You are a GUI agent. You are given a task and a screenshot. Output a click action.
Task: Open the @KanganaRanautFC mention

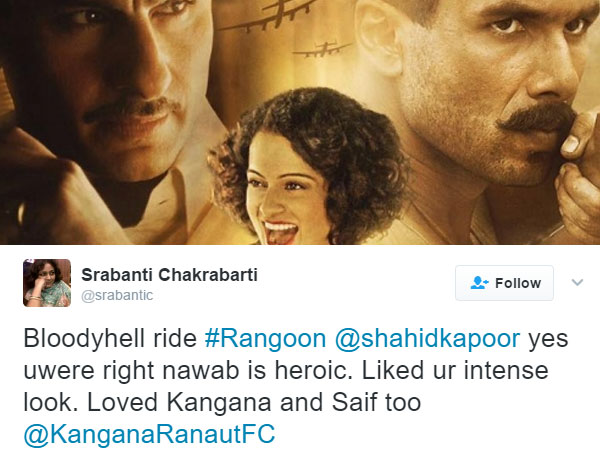point(149,434)
